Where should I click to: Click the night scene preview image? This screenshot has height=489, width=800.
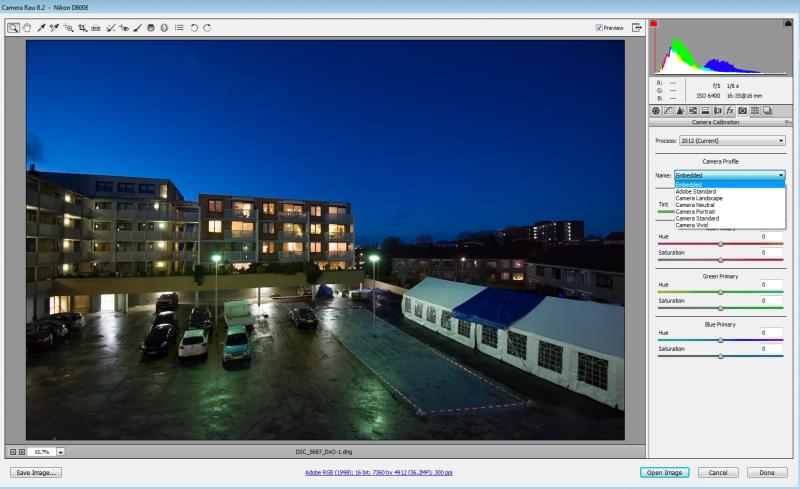[325, 240]
